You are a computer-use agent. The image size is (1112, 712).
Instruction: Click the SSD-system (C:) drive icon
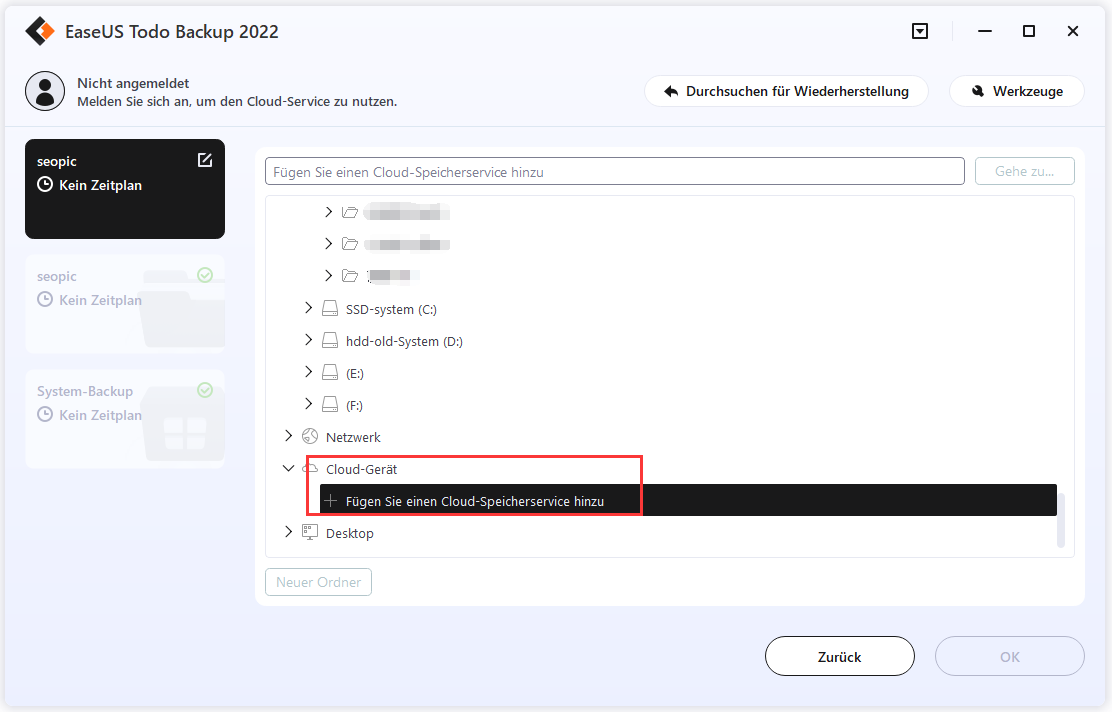point(330,308)
